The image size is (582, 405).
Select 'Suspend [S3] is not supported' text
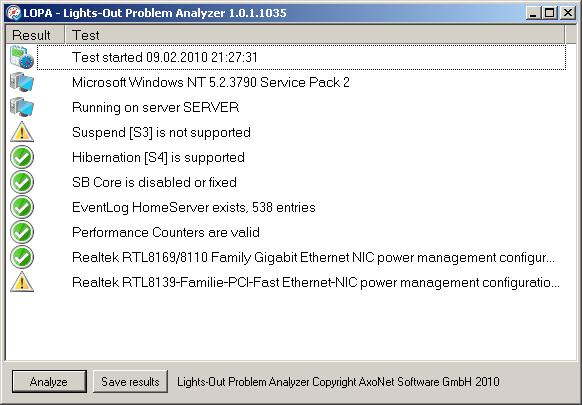tap(161, 132)
